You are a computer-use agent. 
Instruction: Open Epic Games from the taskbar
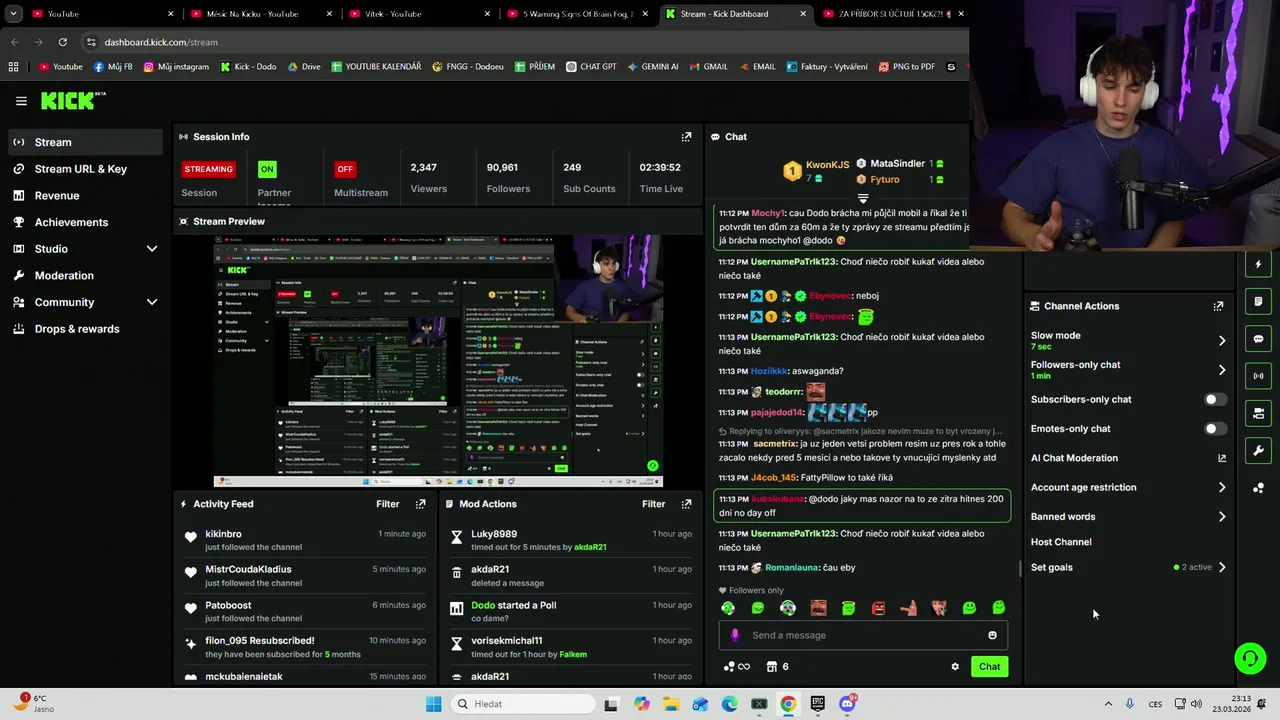[818, 704]
